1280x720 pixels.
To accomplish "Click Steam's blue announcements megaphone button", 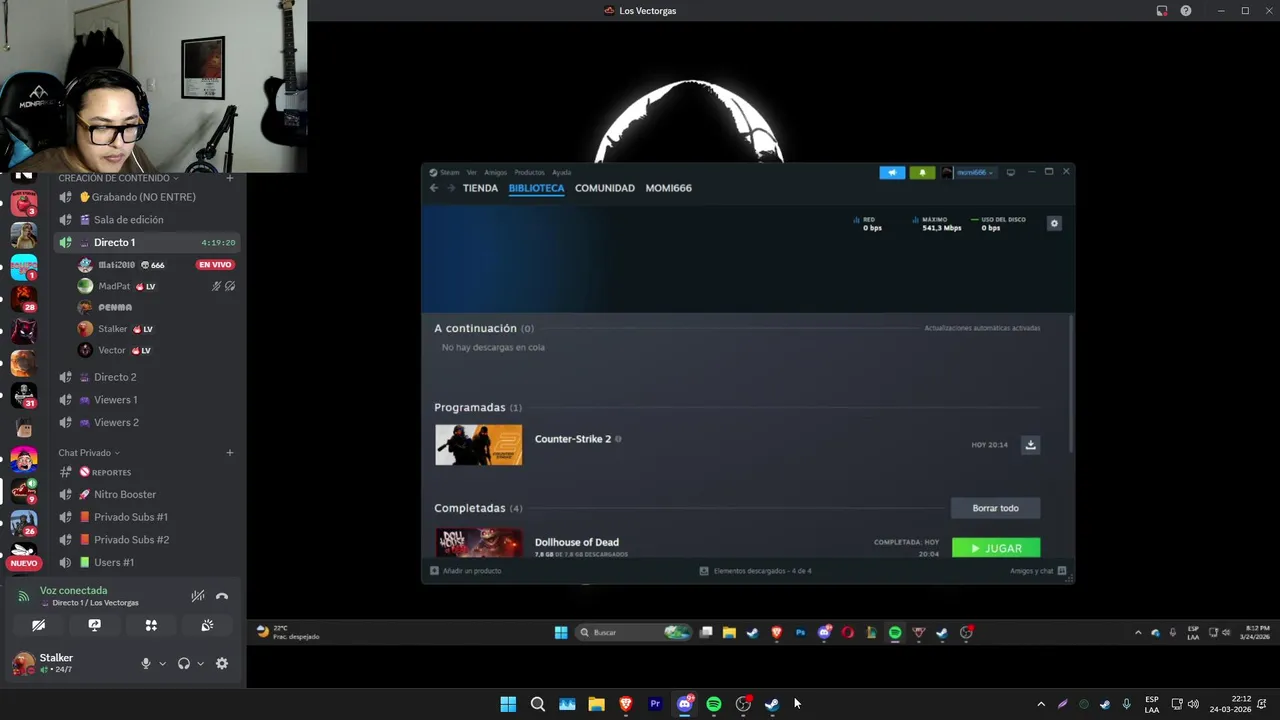I will pos(892,173).
